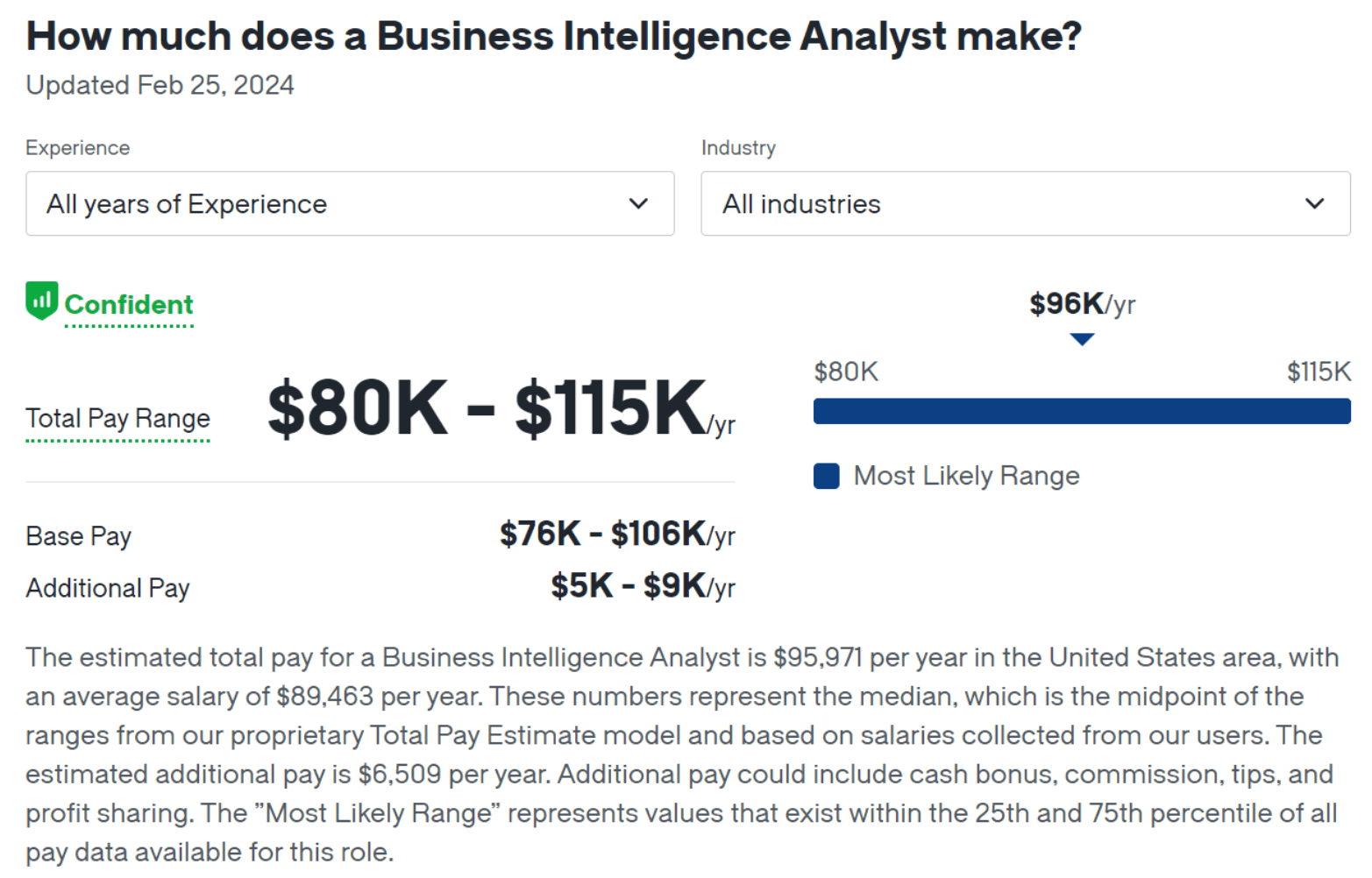
Task: Click the Confident label to view its tooltip
Action: click(128, 305)
